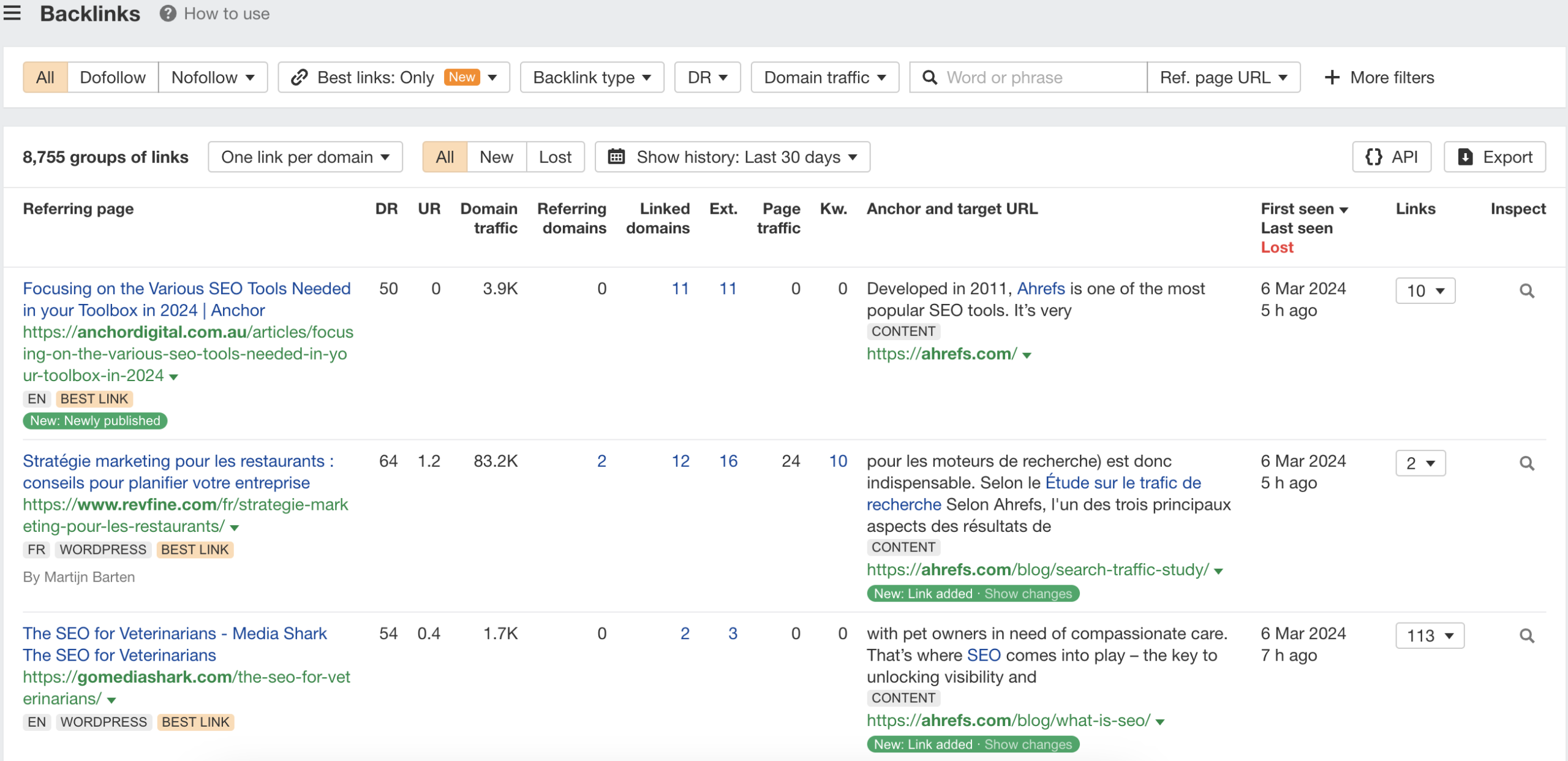Expand the revfine.com URL dropdown arrow
The height and width of the screenshot is (761, 1568).
point(235,527)
